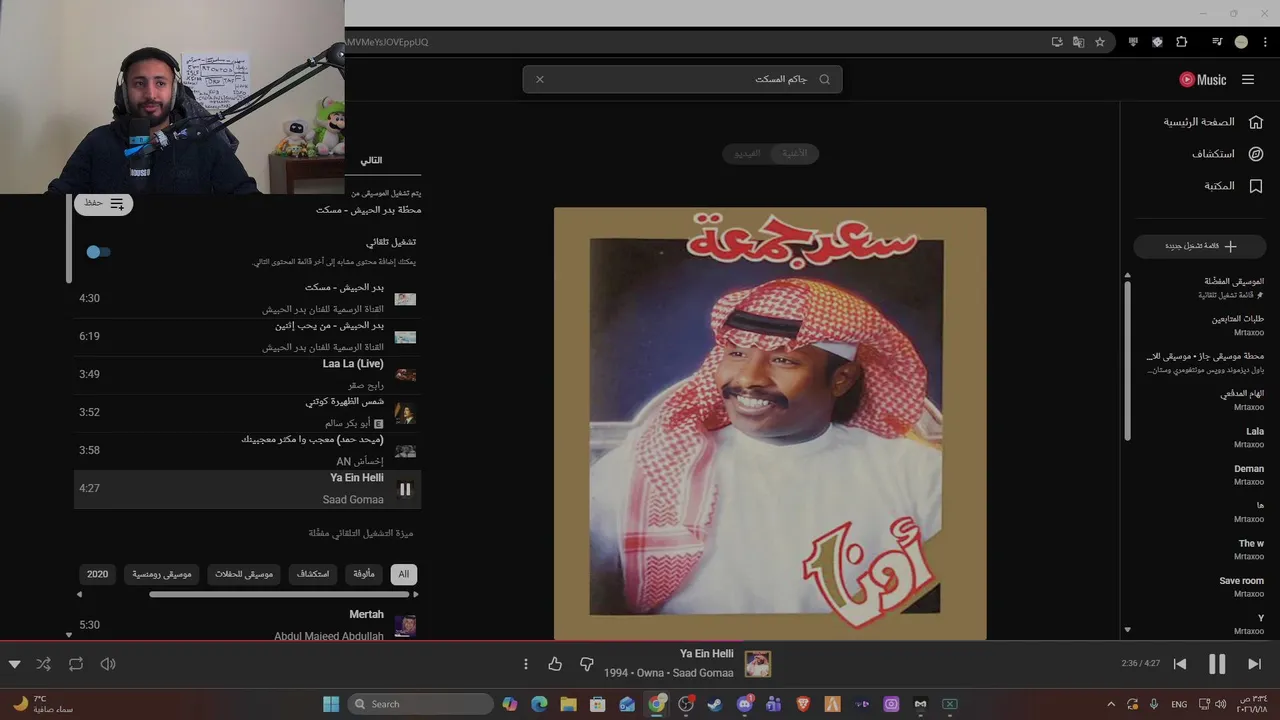Open المكتبة (Library) in sidebar
The image size is (1280, 720).
pos(1233,186)
